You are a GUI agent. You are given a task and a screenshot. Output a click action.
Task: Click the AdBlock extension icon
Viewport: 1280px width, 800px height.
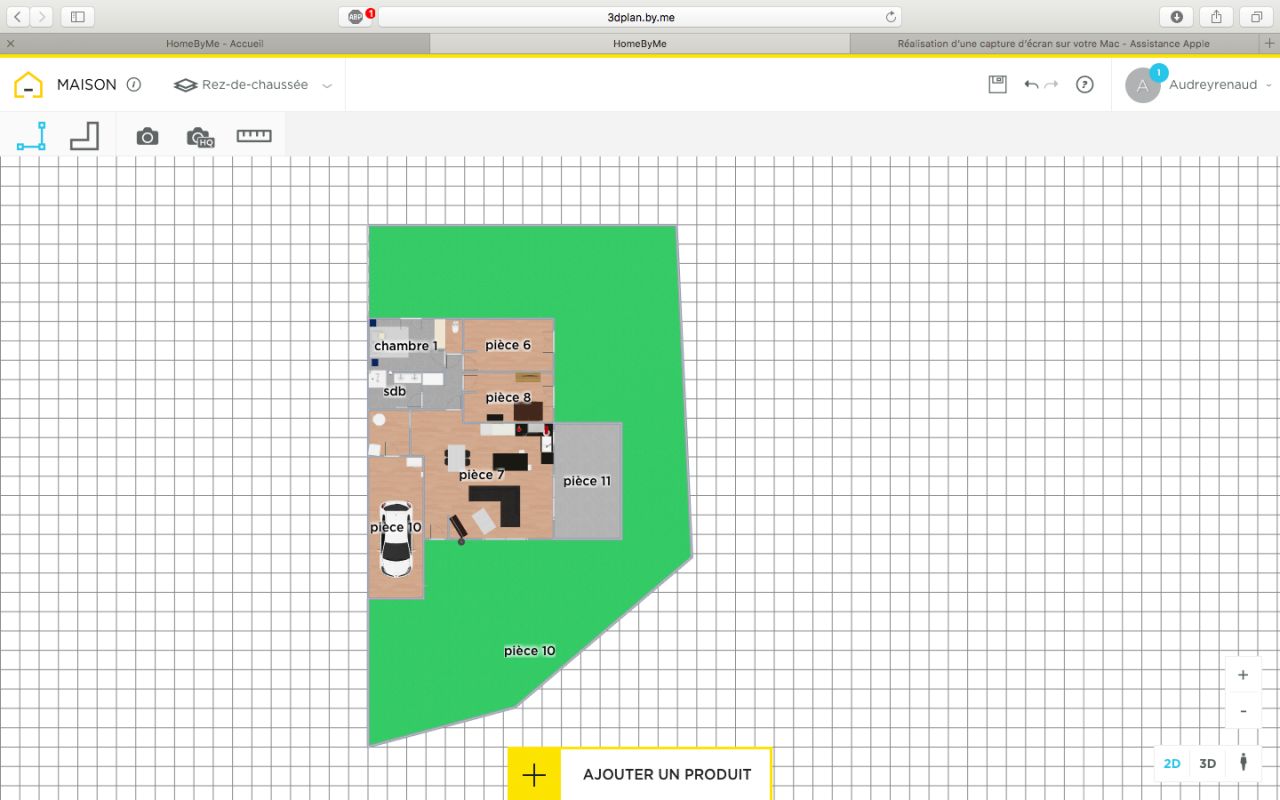pyautogui.click(x=356, y=17)
